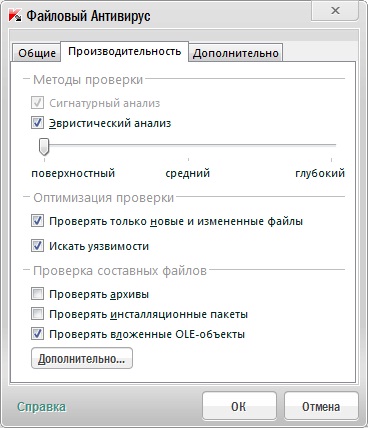Uncheck Проверять только новые и измененные файлы

[x=37, y=221]
